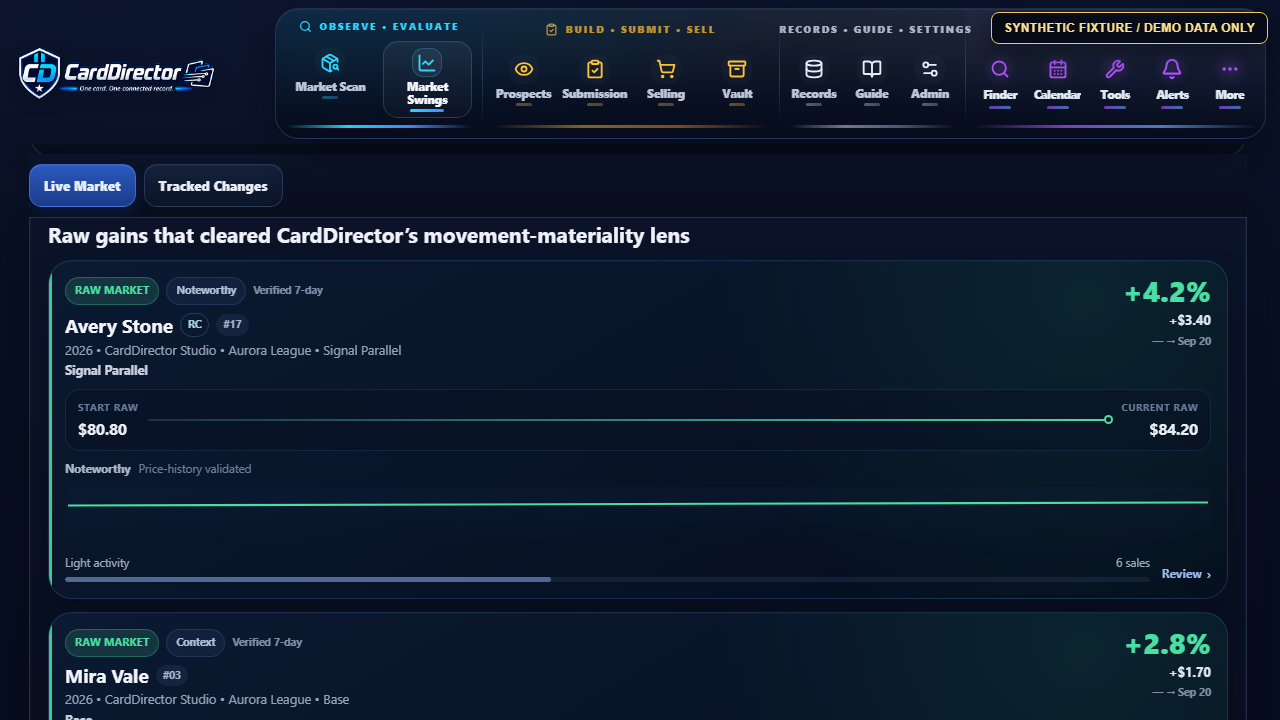Expand the More menu
1280x720 pixels.
[1230, 80]
